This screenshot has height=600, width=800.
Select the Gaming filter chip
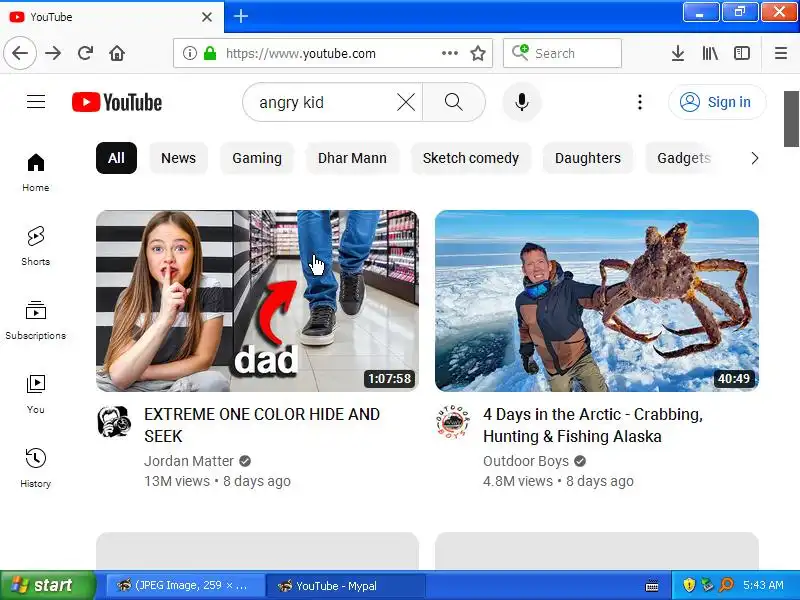coord(257,158)
